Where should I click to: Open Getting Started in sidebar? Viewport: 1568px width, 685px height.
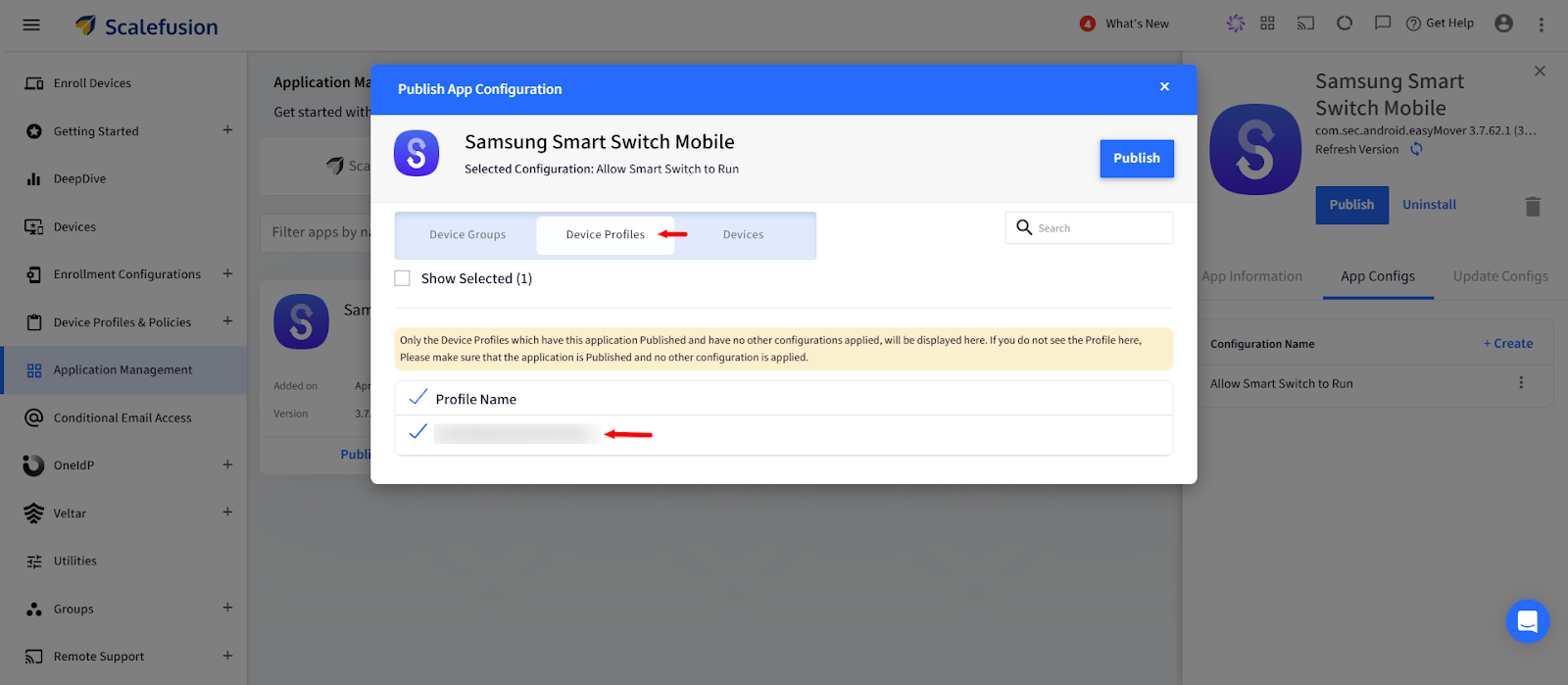[96, 131]
